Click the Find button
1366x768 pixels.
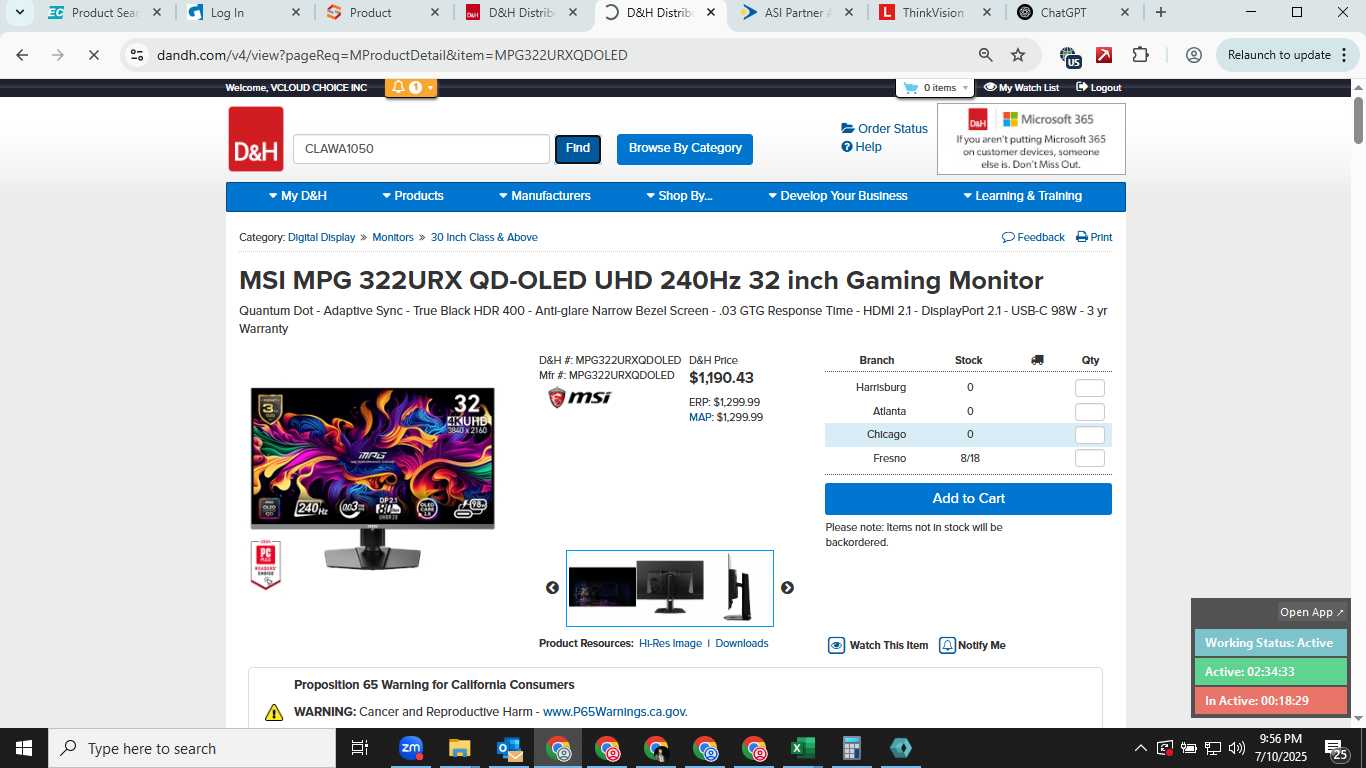pos(578,148)
